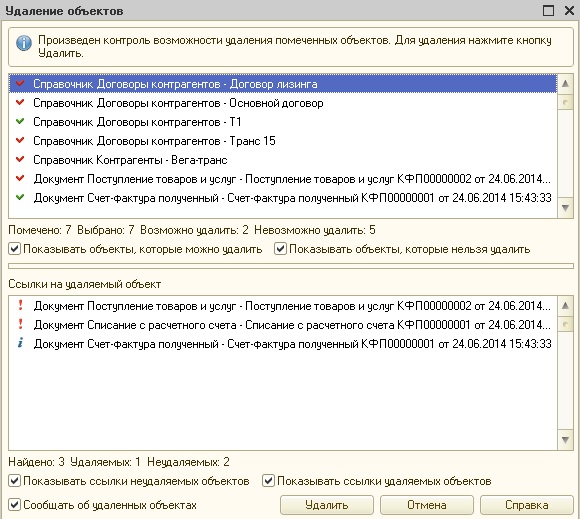Click the exclamation icon beside Списание с расчетного счета
The image size is (580, 519).
(x=20, y=324)
